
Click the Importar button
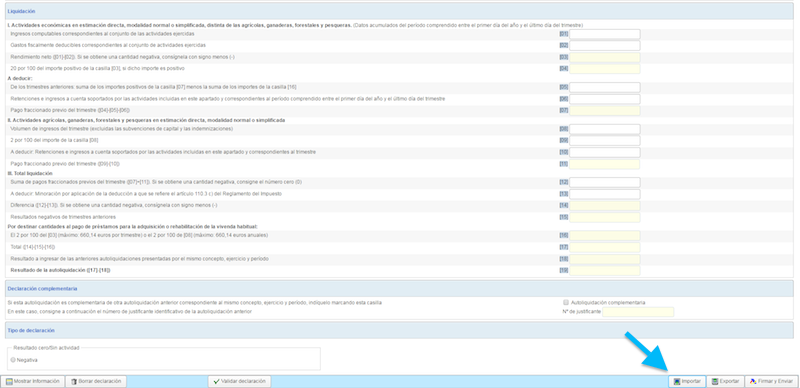[687, 381]
